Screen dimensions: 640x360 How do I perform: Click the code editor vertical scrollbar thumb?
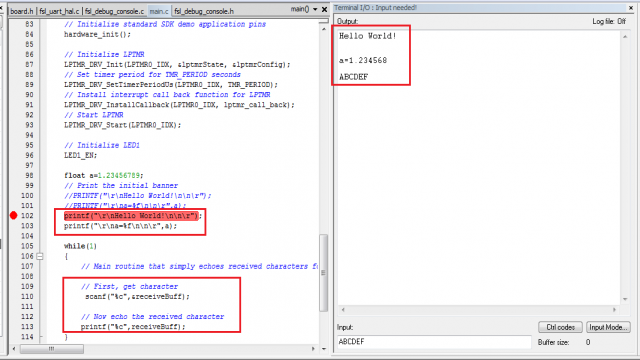[323, 273]
